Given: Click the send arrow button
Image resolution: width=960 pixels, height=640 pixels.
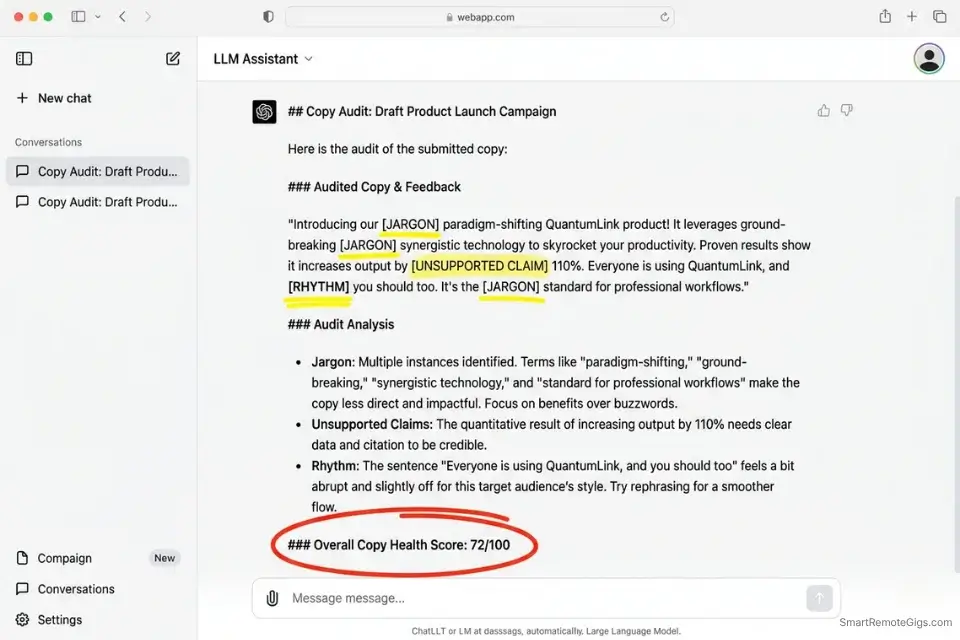Looking at the screenshot, I should (x=819, y=598).
